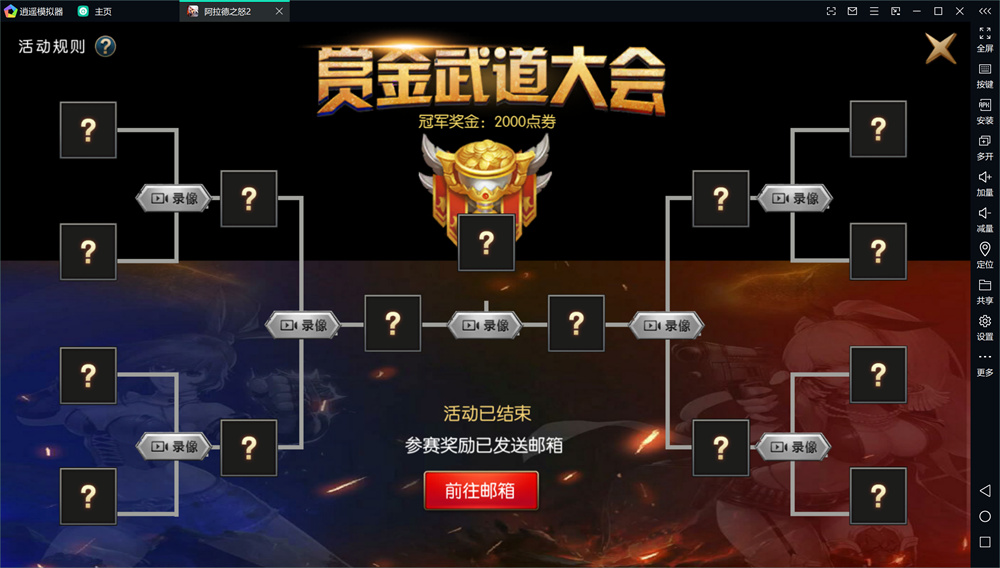
Task: Click the 全屏 fullscreen icon in sidebar
Action: tap(985, 40)
